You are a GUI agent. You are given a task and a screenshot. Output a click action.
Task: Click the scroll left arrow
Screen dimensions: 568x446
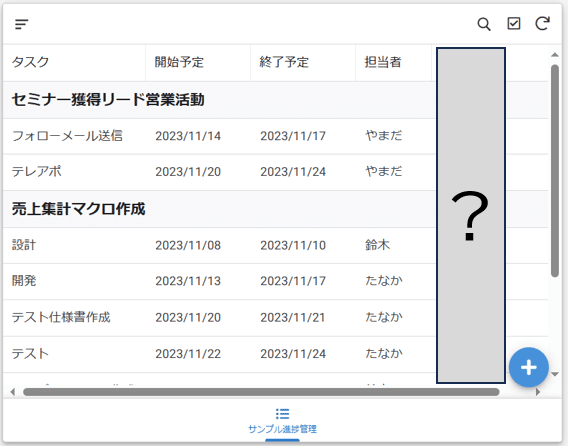click(x=13, y=392)
